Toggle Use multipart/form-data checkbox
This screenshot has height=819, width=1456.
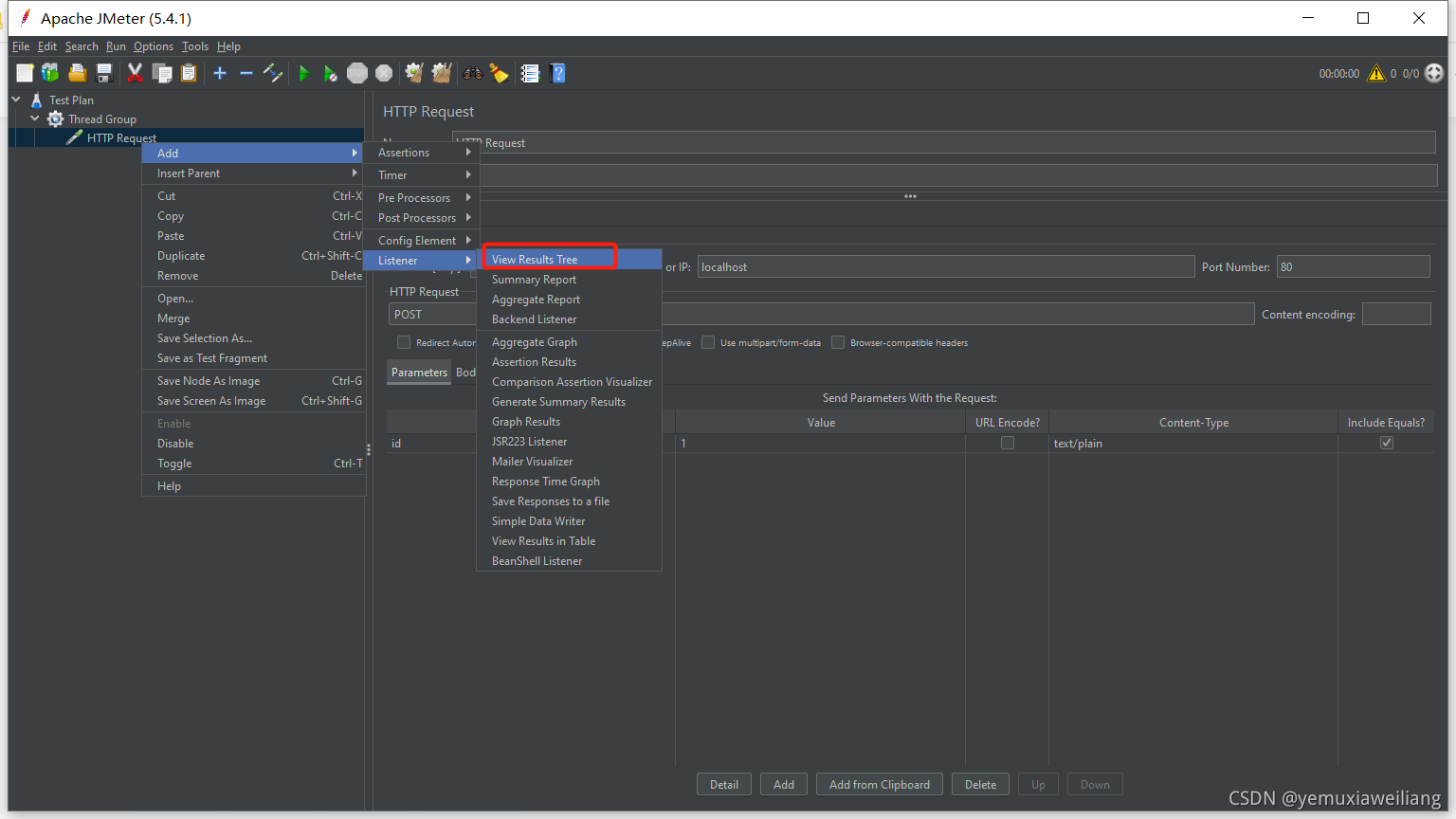pyautogui.click(x=708, y=342)
